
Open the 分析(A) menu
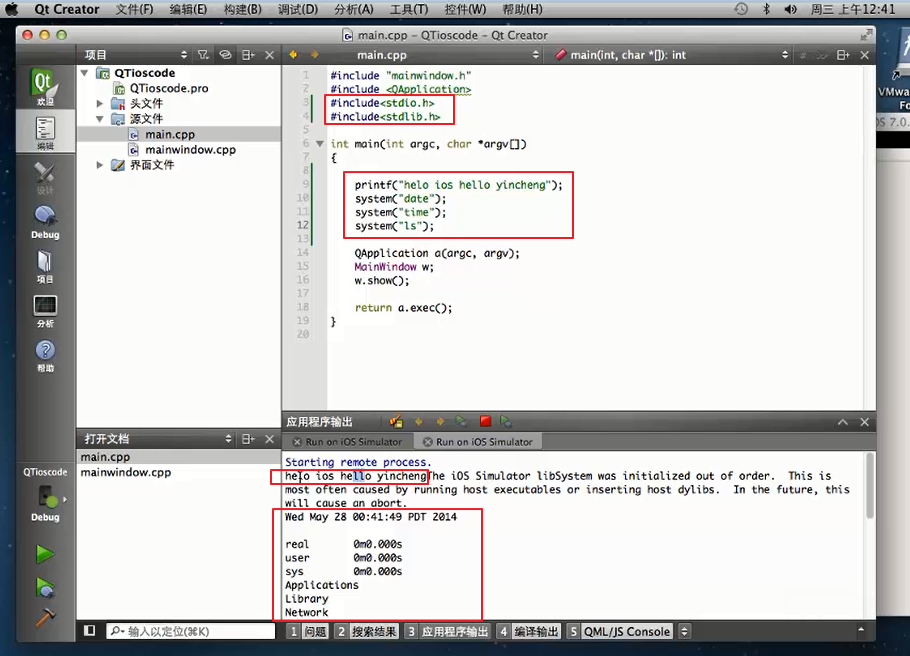click(x=353, y=9)
